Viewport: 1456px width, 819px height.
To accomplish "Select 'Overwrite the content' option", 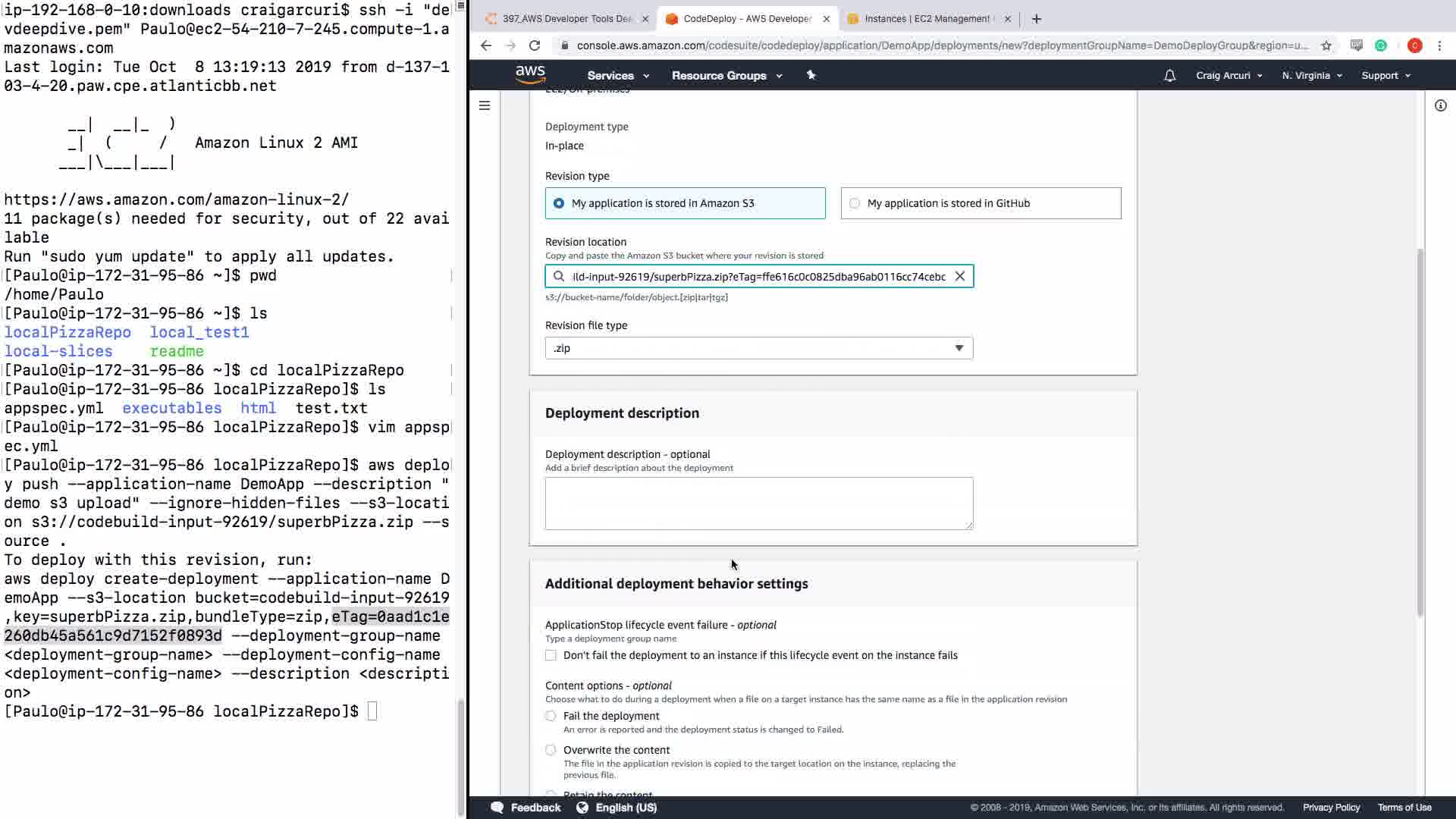I will click(x=551, y=750).
